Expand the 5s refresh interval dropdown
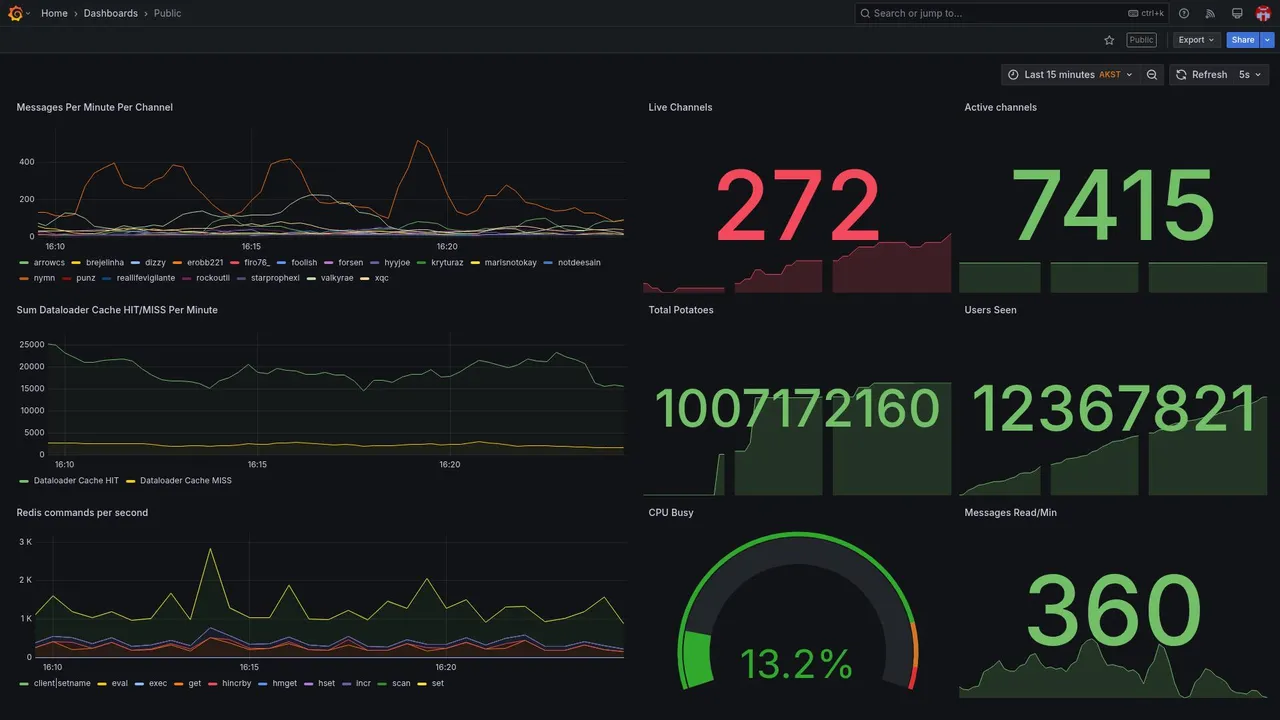The width and height of the screenshot is (1280, 720). 1250,75
